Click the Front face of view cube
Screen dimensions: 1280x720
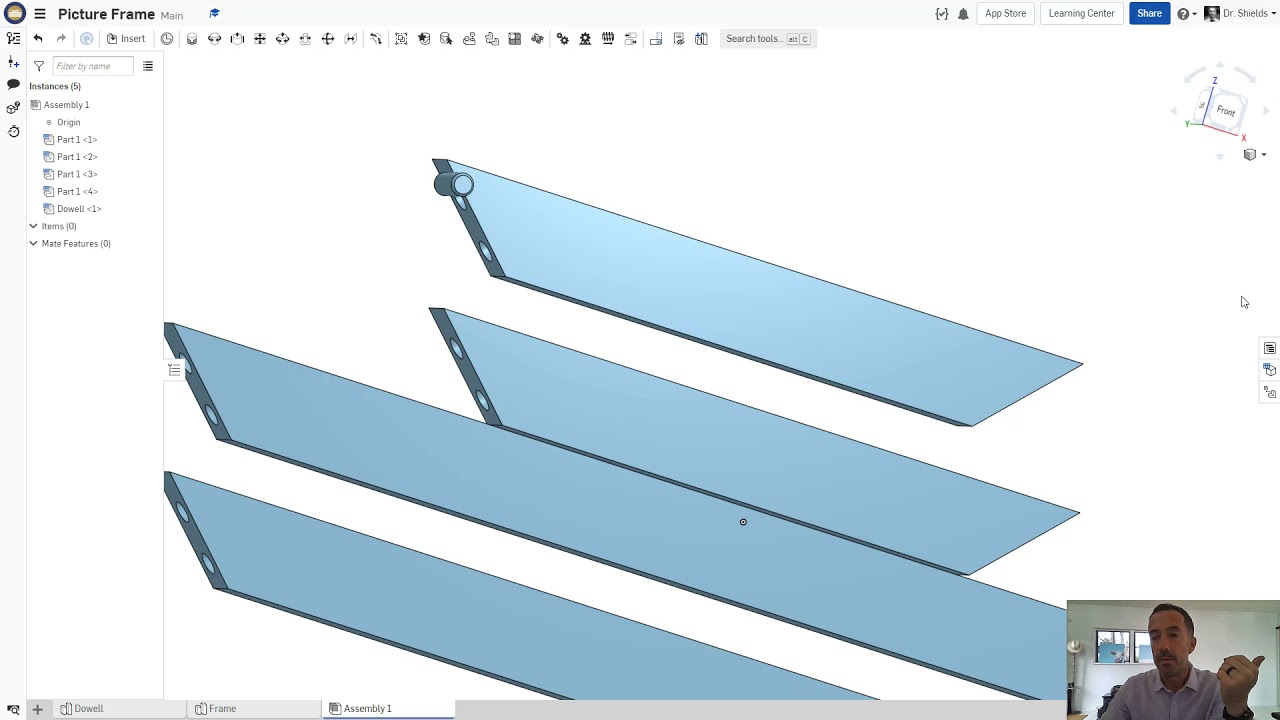pos(1226,110)
